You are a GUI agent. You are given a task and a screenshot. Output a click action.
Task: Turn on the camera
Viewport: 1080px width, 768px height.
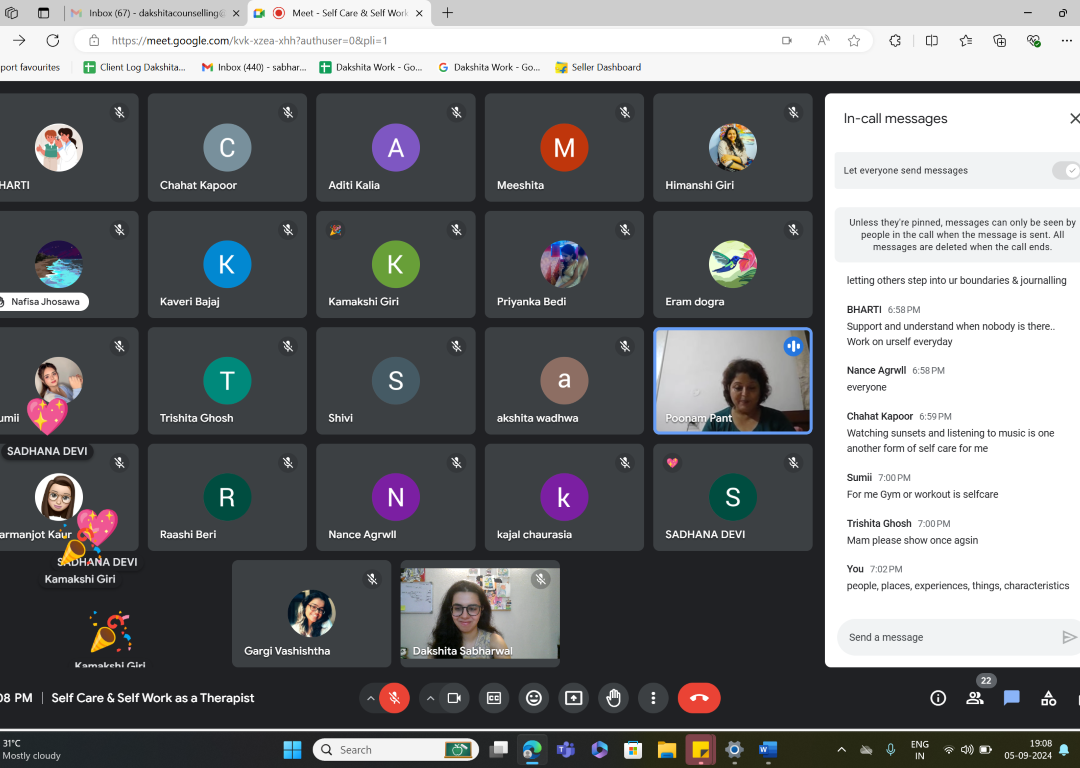(x=453, y=698)
